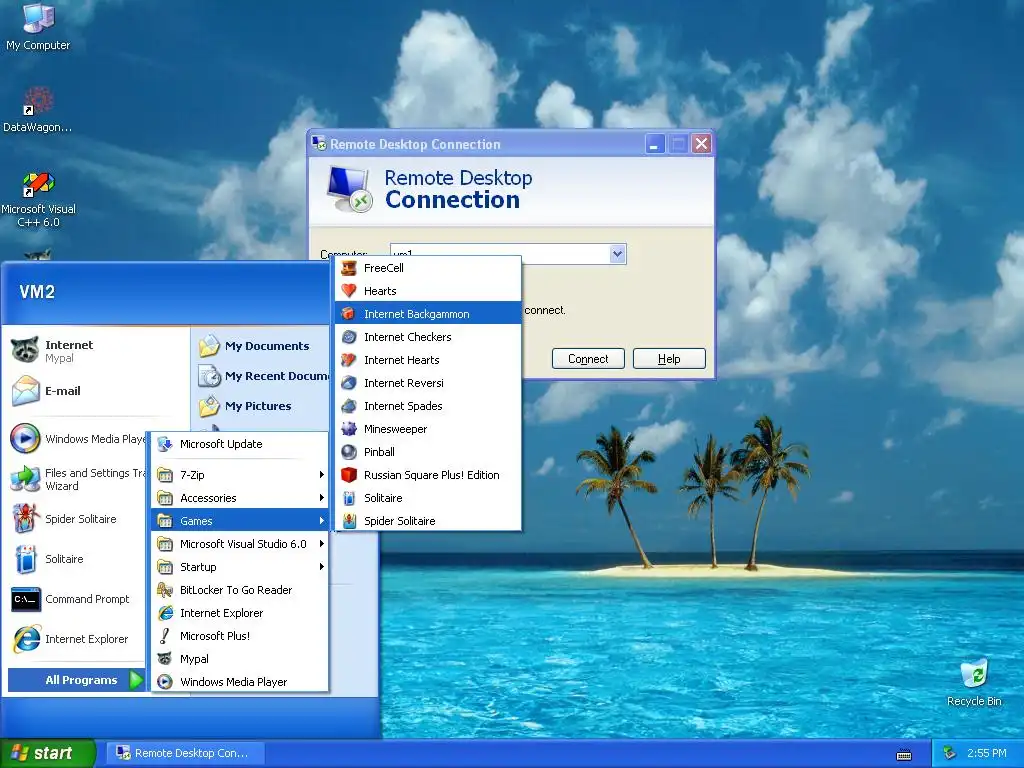Click Help button in Remote Desktop Connection
This screenshot has width=1024, height=768.
click(669, 359)
